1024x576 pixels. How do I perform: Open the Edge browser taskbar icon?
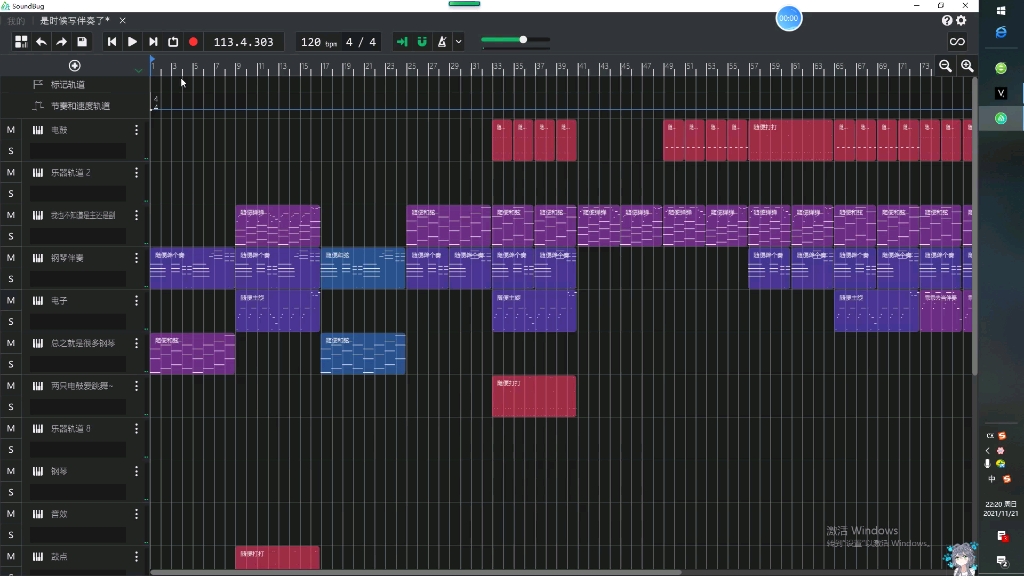[1001, 32]
